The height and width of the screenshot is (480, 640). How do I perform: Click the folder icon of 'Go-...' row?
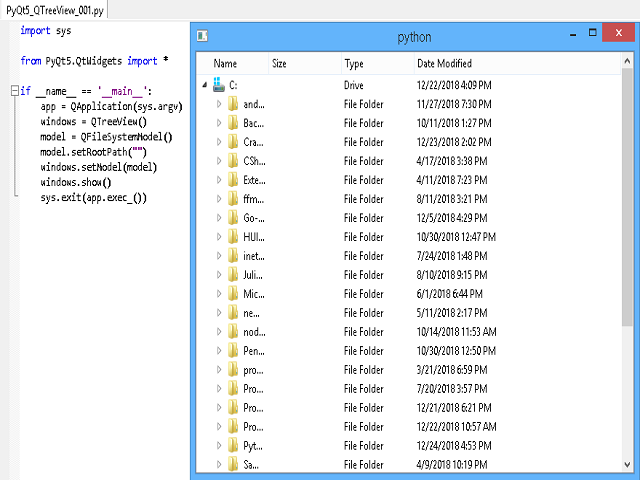(233, 218)
